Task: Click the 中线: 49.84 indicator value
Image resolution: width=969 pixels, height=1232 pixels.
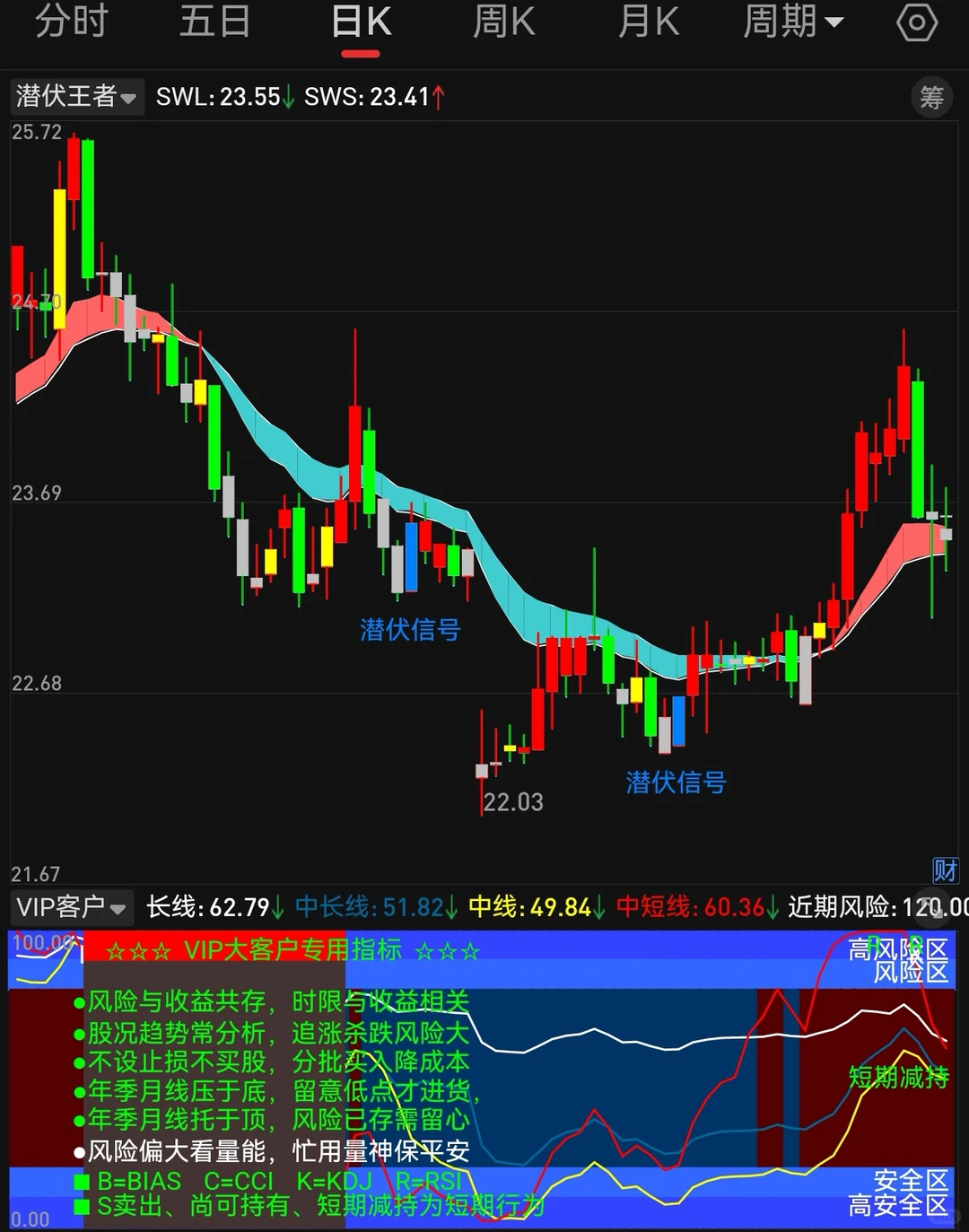Action: point(537,907)
